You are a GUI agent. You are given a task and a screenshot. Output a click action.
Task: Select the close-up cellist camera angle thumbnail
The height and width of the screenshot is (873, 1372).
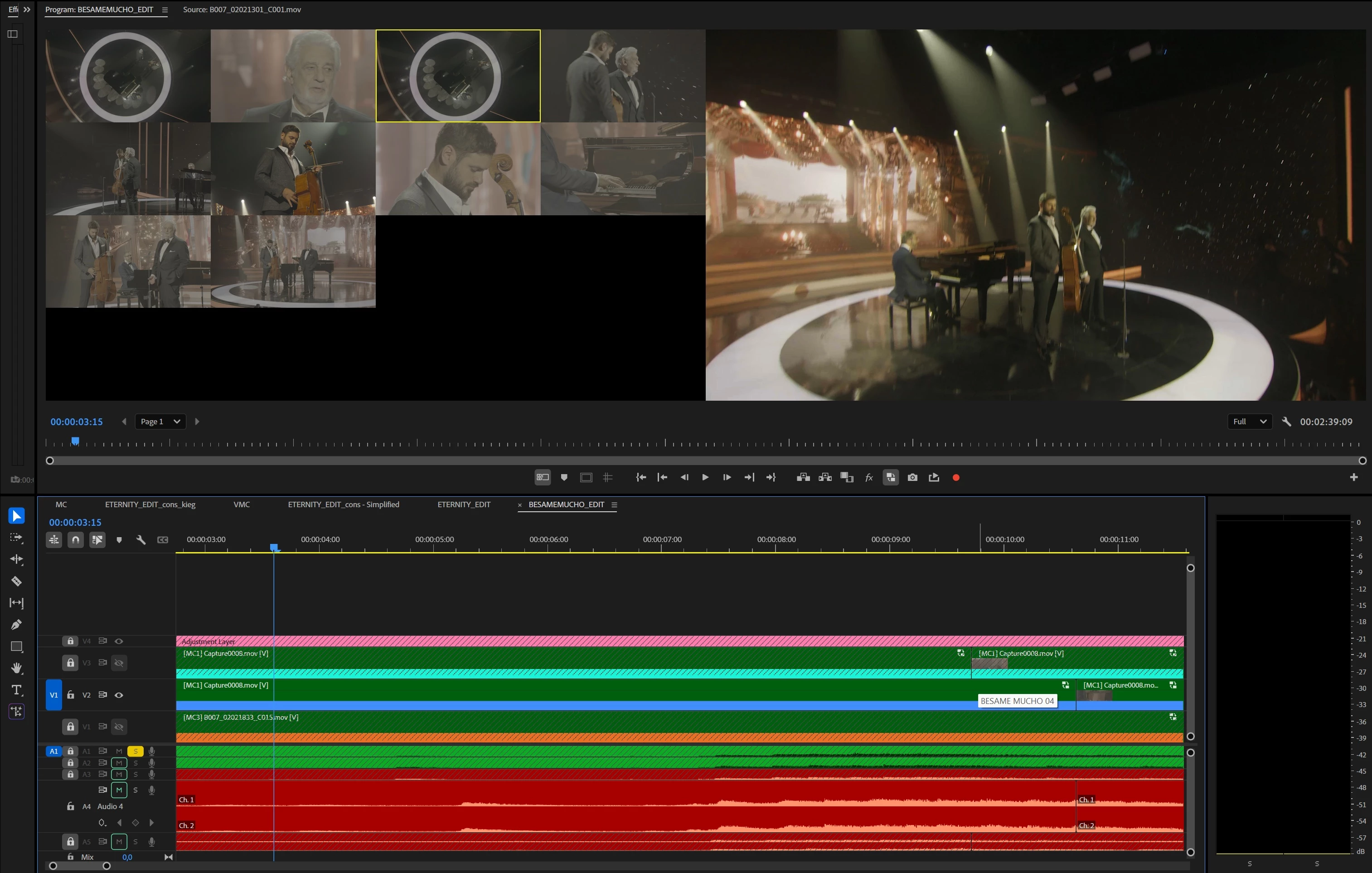[458, 169]
